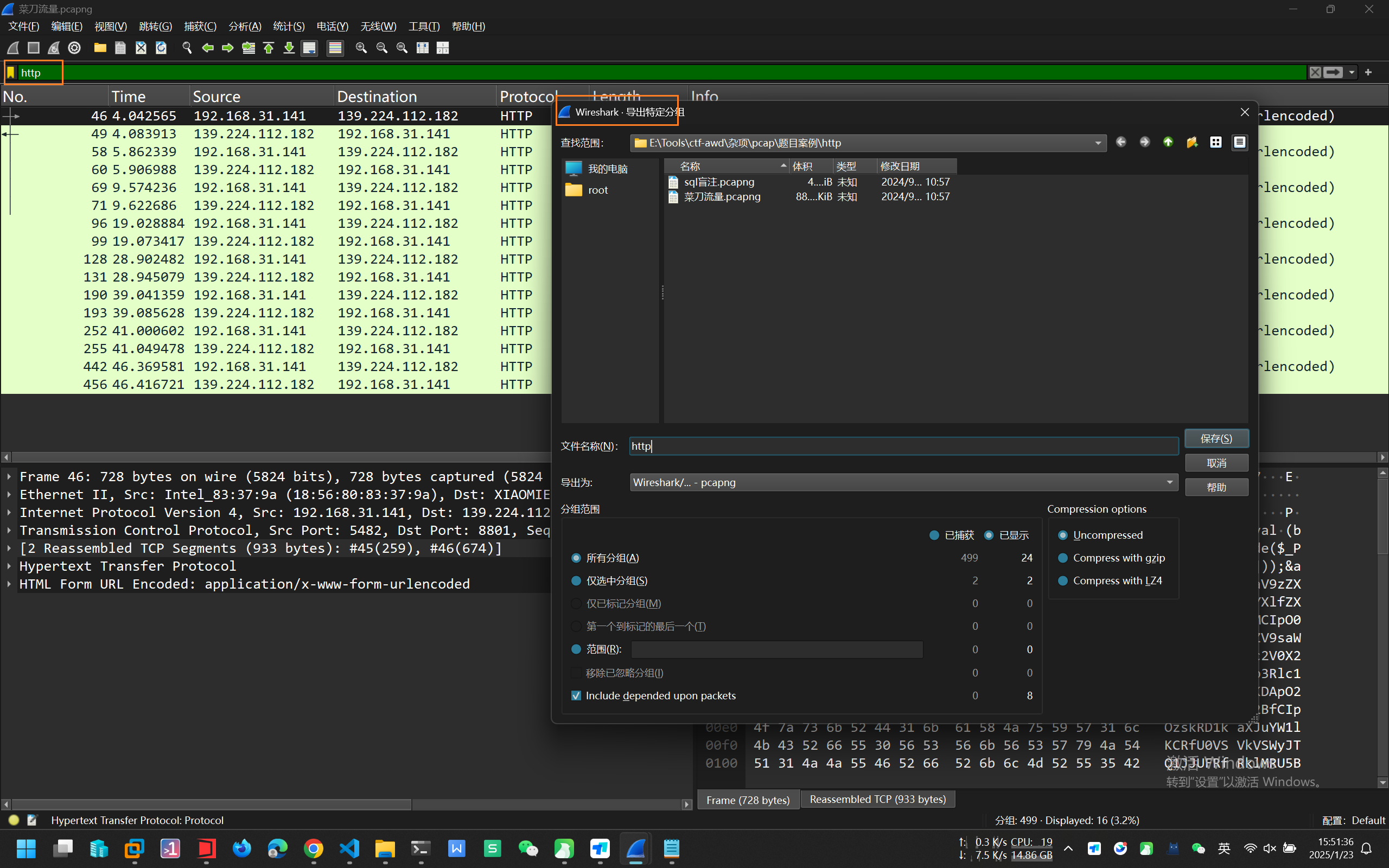1389x868 pixels.
Task: Open the 导出为 file format dropdown
Action: point(1169,482)
